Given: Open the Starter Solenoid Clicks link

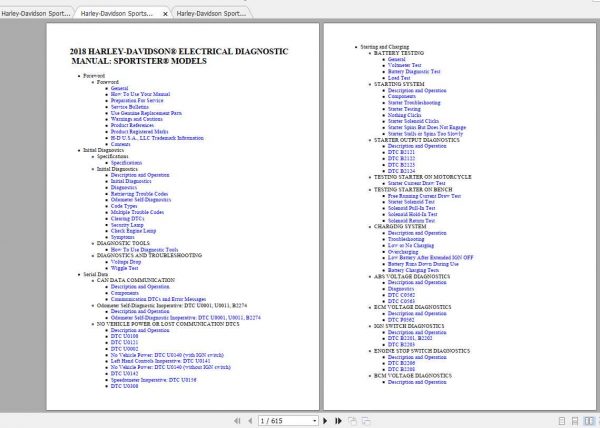Looking at the screenshot, I should (x=413, y=121).
